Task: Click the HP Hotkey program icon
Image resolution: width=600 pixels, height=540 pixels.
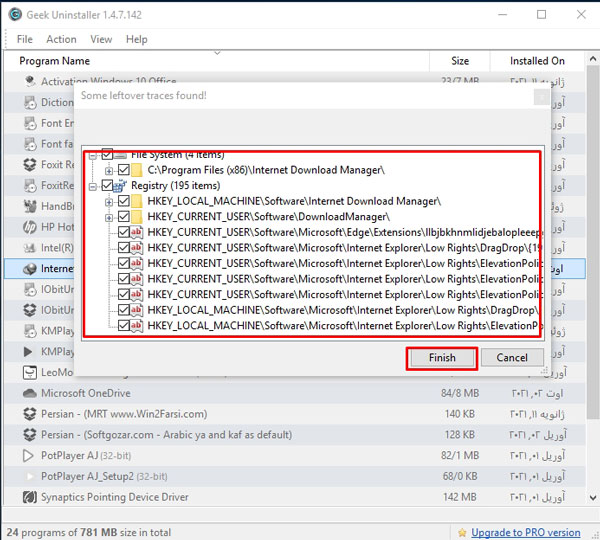Action: (29, 227)
